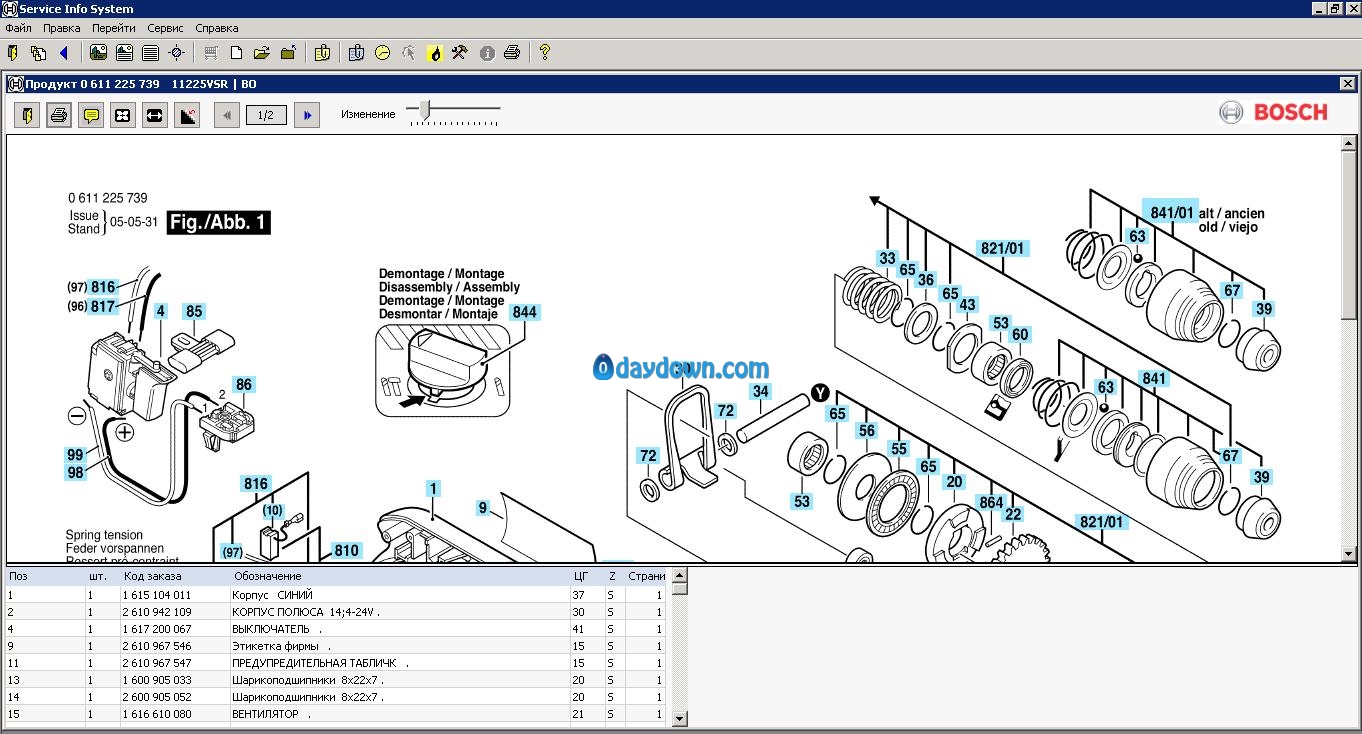Click the exit door icon in main toolbar
The width and height of the screenshot is (1362, 734).
13,53
